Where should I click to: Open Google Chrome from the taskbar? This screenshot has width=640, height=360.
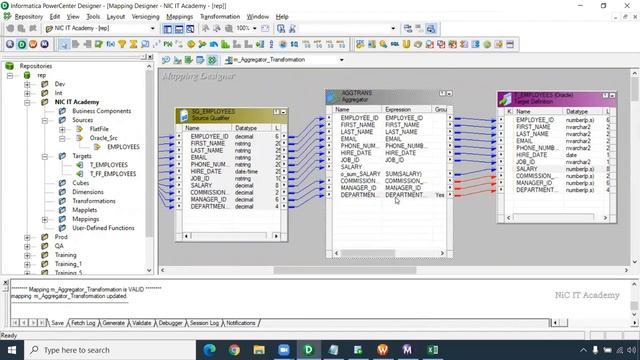click(x=234, y=350)
